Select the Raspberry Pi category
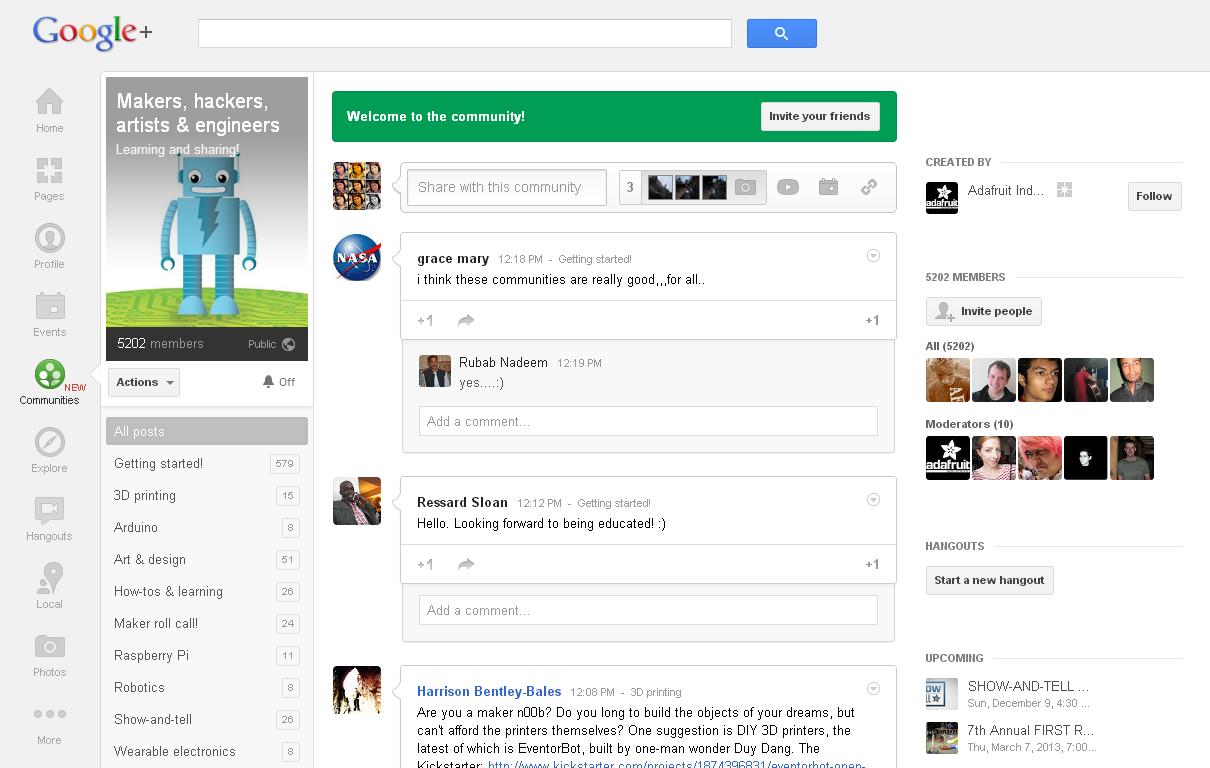The width and height of the screenshot is (1210, 768). pyautogui.click(x=207, y=655)
